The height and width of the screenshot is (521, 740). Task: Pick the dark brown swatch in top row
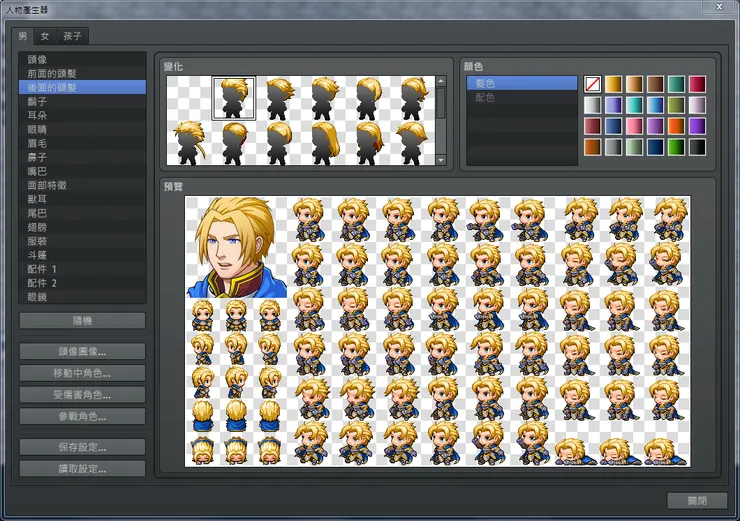(x=655, y=84)
